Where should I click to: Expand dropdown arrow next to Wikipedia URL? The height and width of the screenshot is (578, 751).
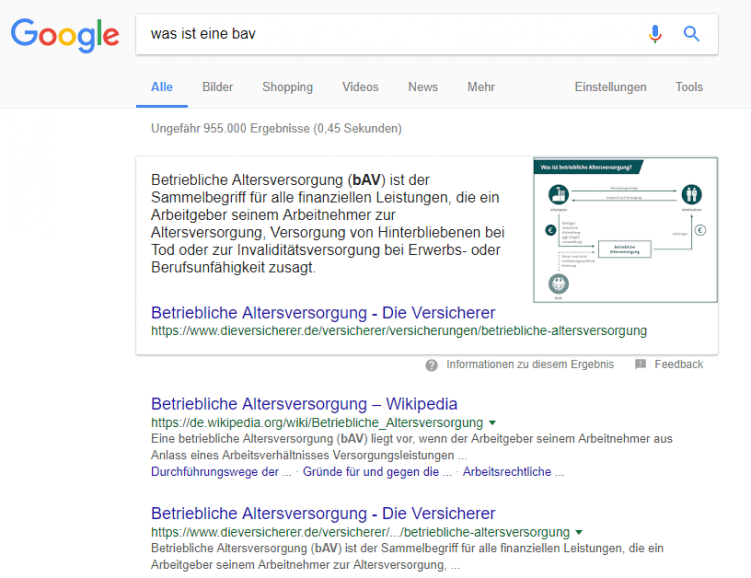pos(492,423)
